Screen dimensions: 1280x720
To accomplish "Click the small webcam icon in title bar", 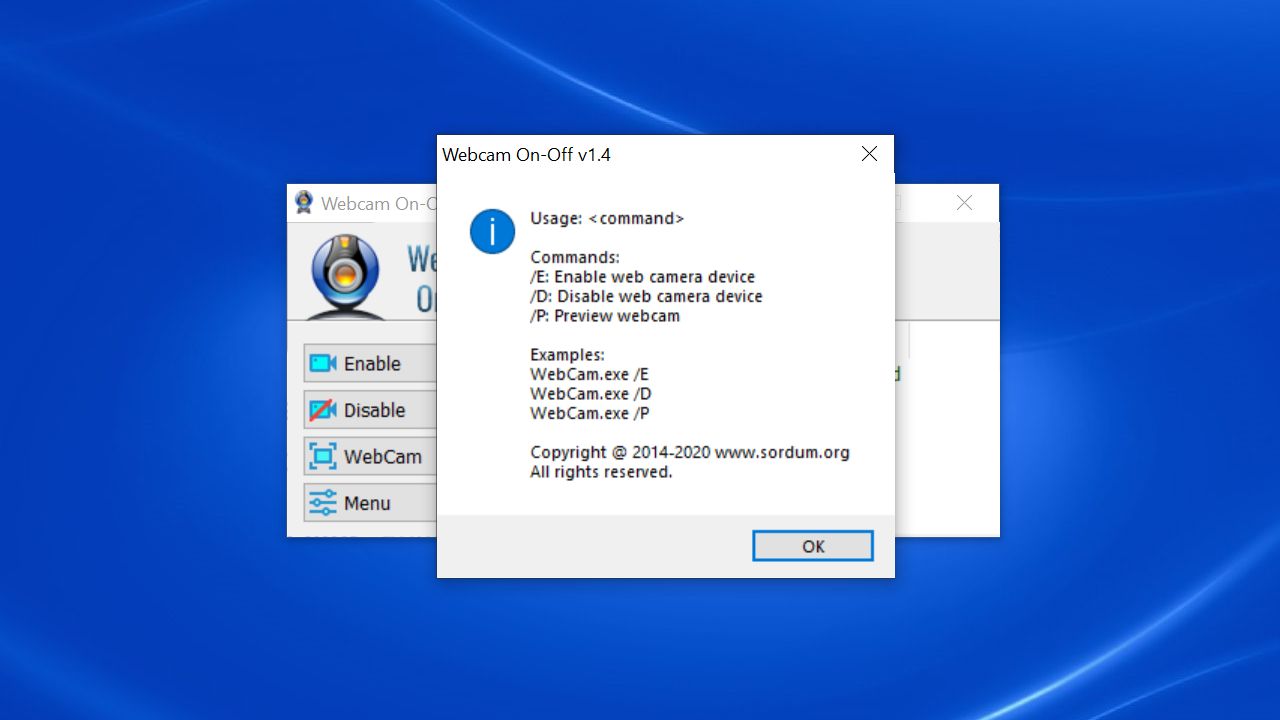I will (304, 203).
